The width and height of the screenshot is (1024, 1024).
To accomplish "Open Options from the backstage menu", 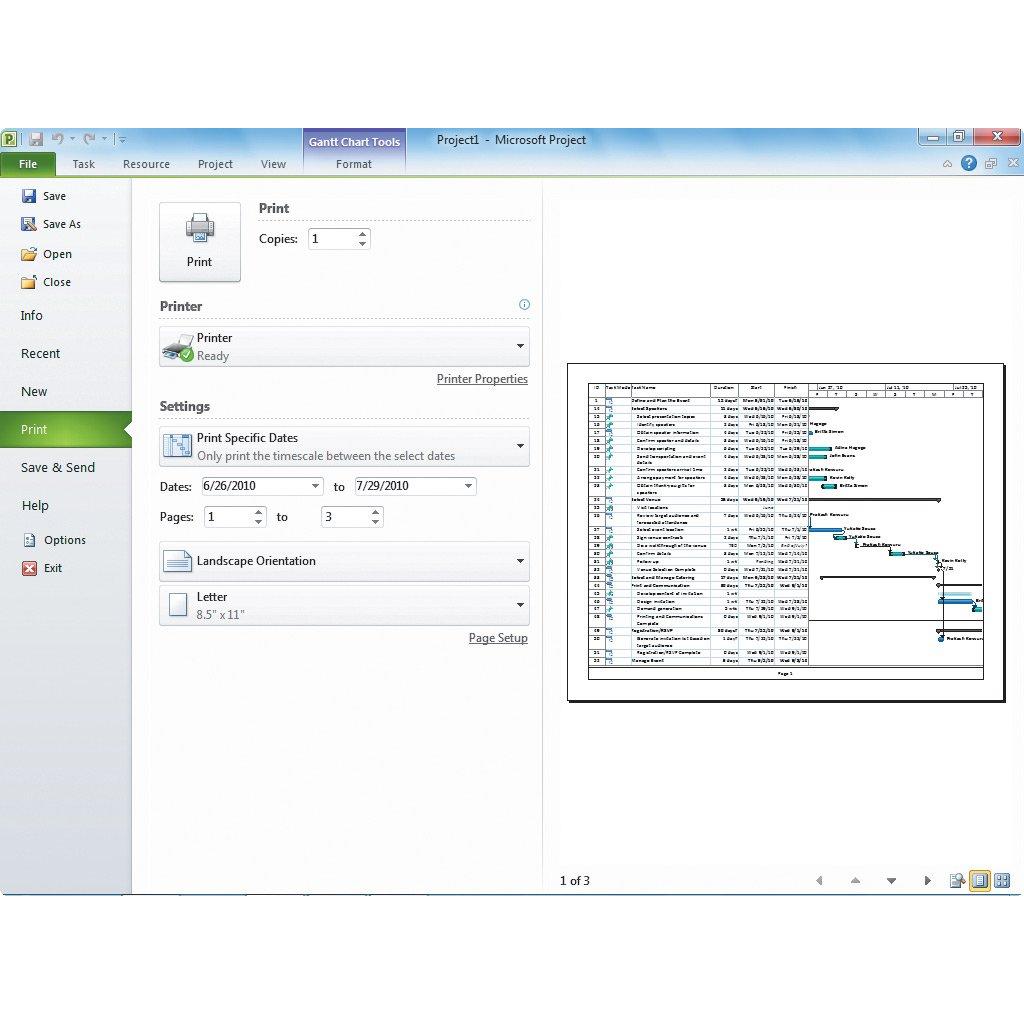I will 54,540.
